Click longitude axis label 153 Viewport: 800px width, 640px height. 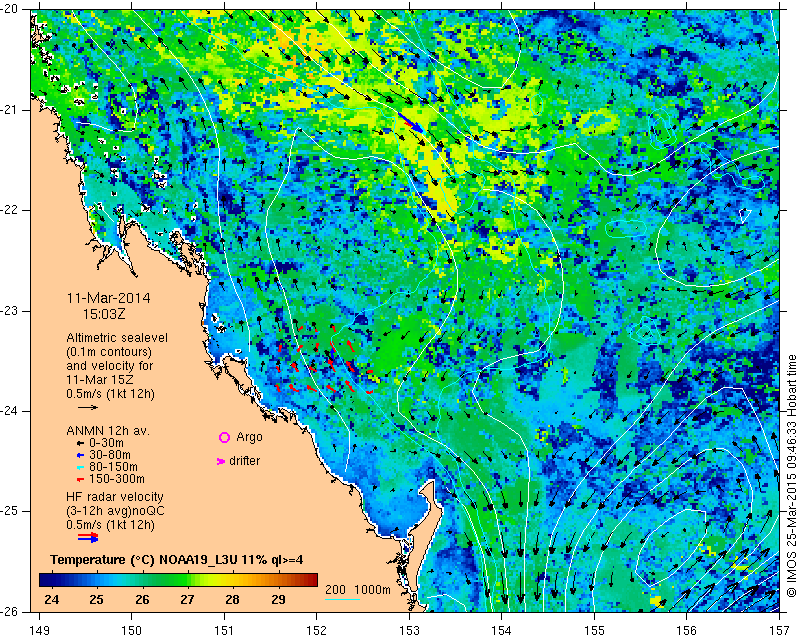(409, 631)
